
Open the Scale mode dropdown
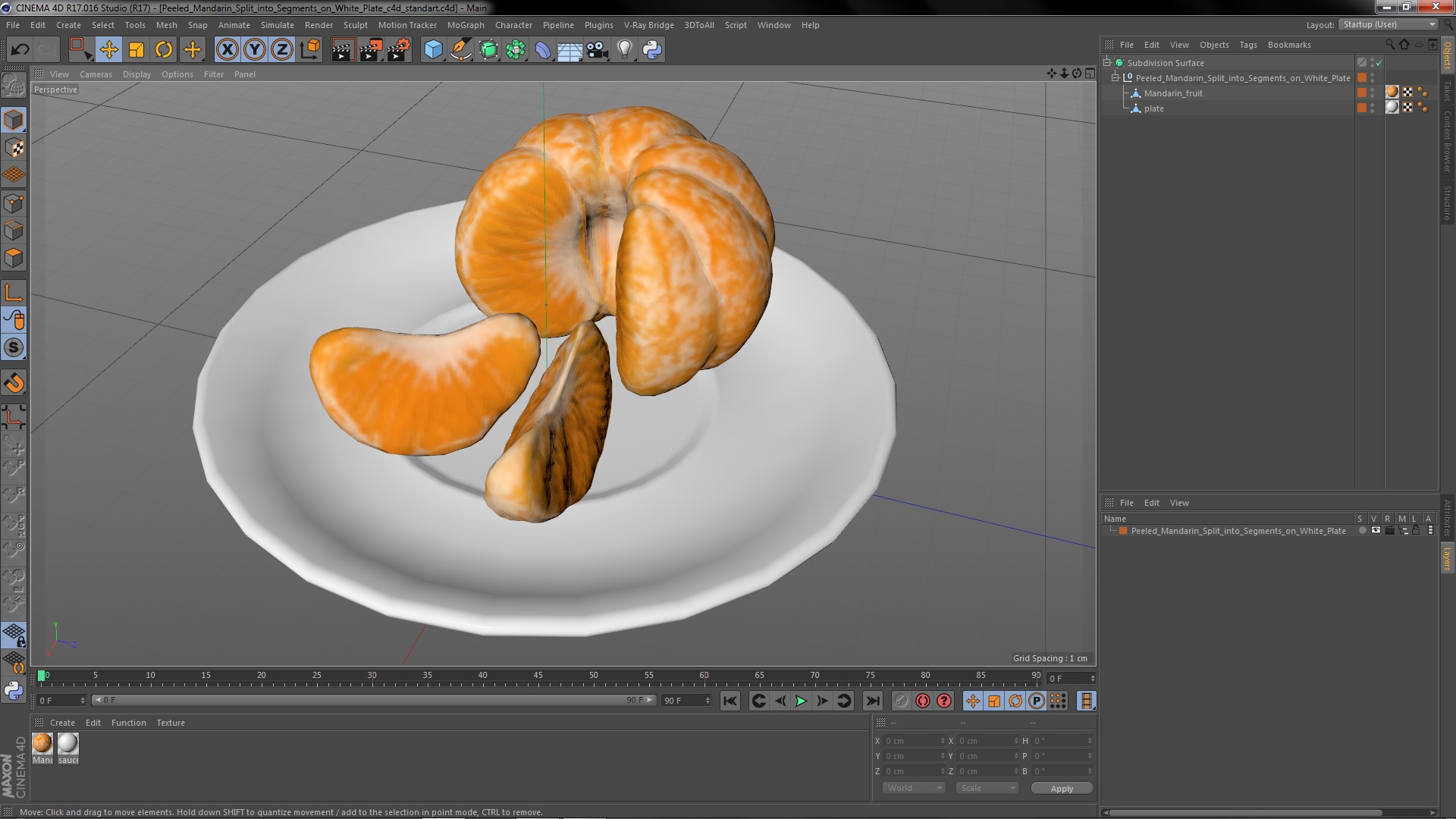(x=987, y=788)
